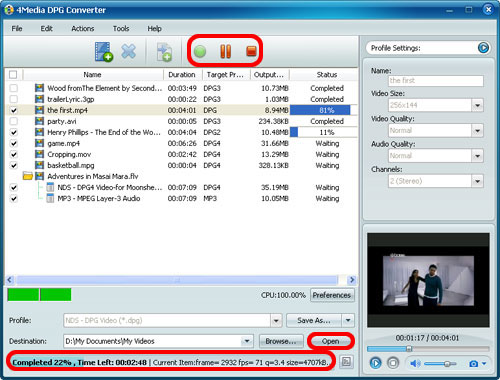Open the Destination path dropdown arrow
This screenshot has width=500, height=380.
pos(247,341)
